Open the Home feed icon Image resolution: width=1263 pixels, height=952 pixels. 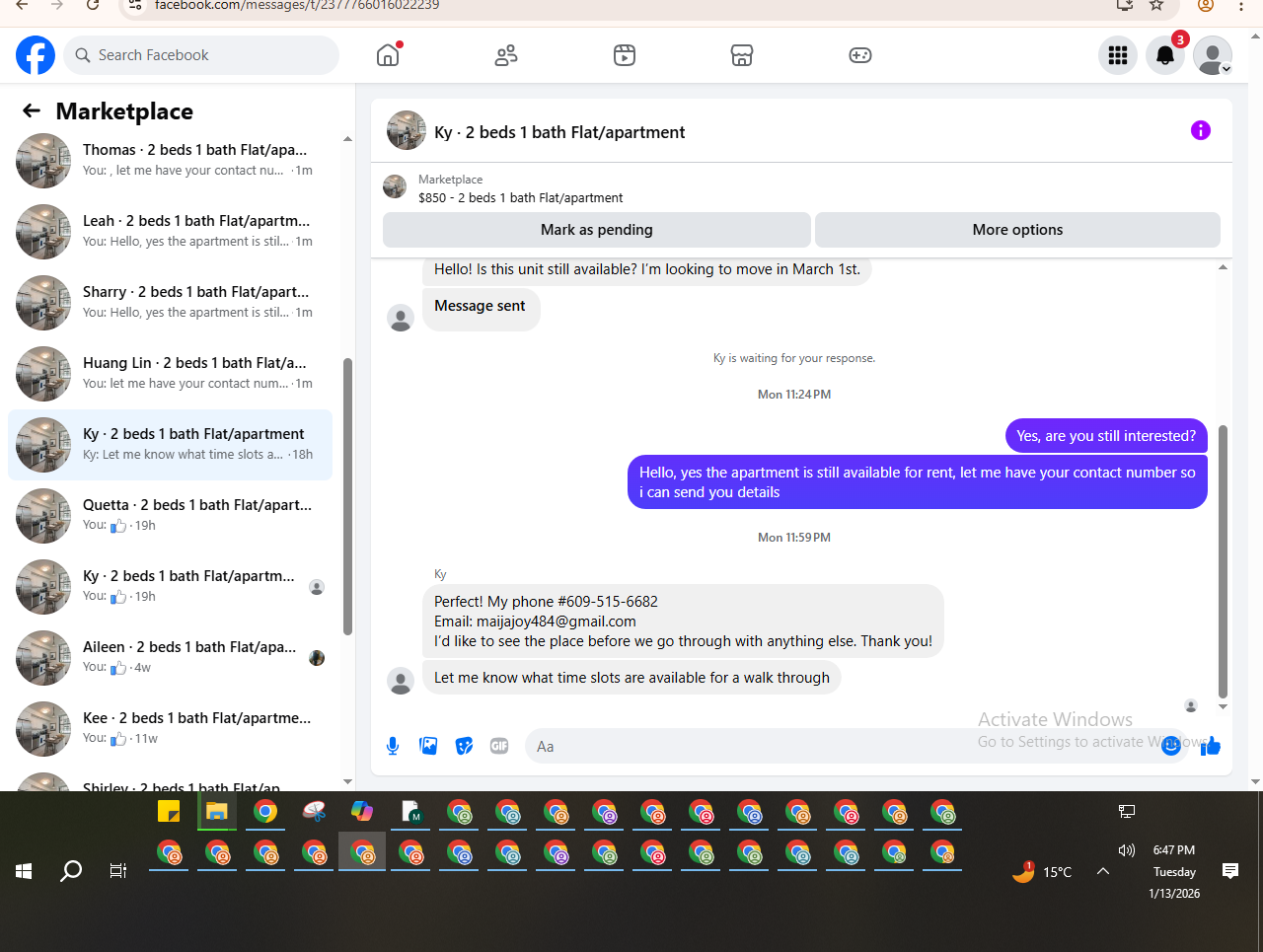[389, 55]
